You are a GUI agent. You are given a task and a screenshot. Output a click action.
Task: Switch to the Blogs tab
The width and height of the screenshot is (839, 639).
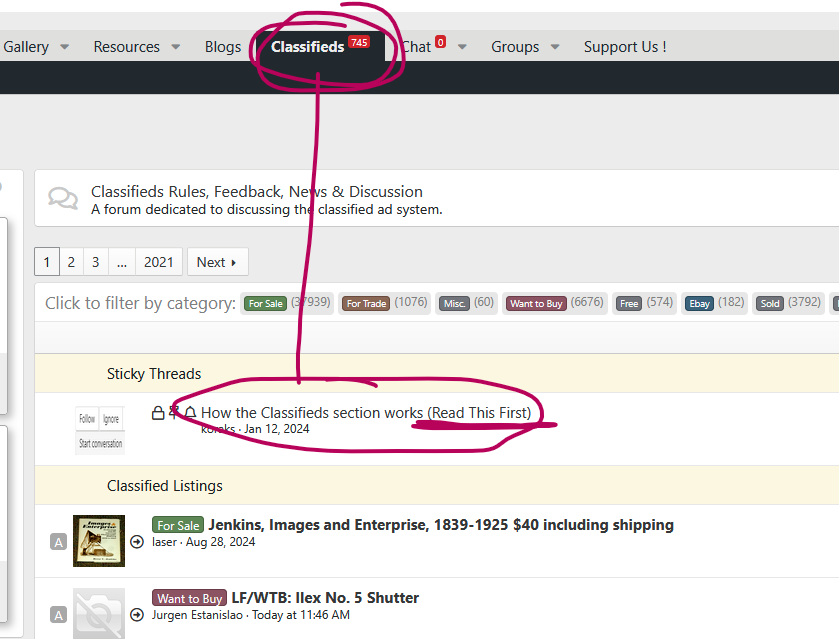(x=223, y=47)
